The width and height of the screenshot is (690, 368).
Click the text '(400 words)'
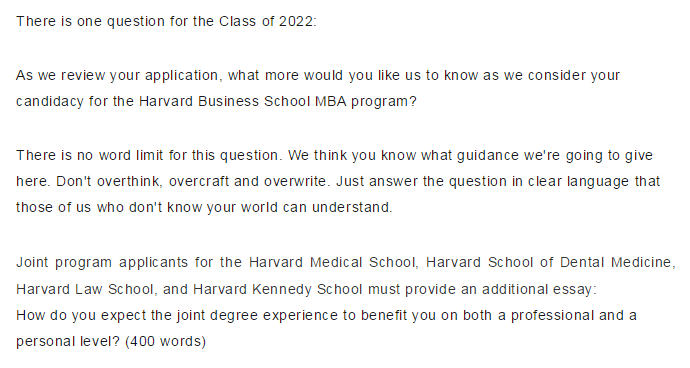tap(165, 342)
